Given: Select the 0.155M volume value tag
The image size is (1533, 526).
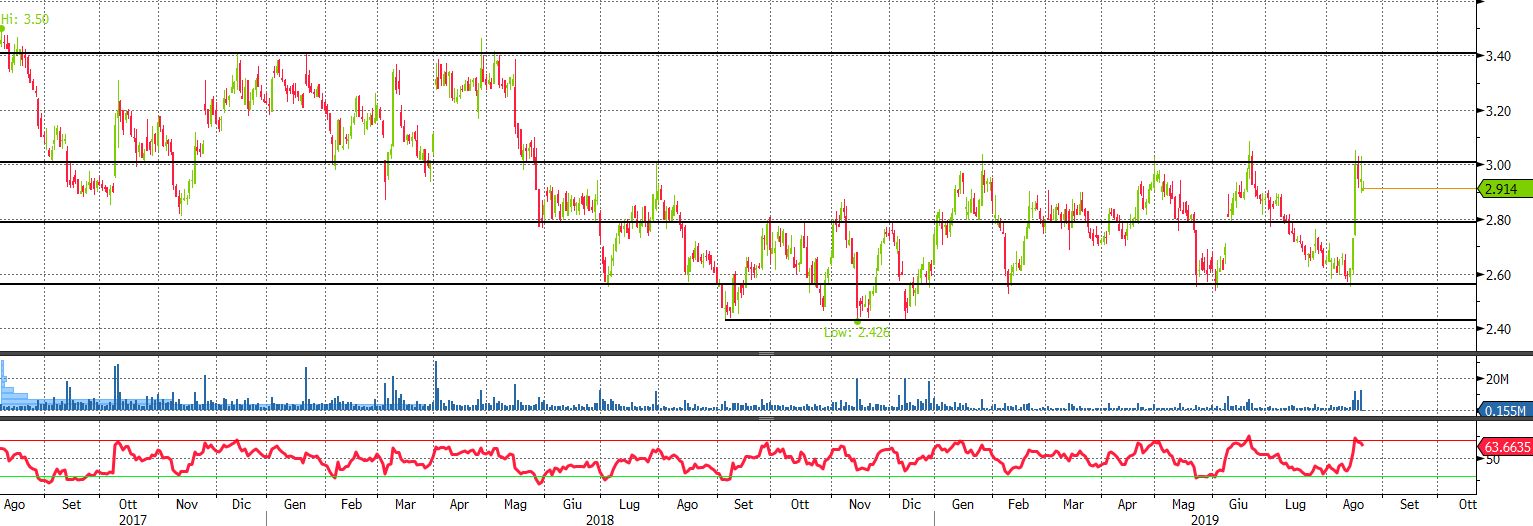Looking at the screenshot, I should 1503,411.
